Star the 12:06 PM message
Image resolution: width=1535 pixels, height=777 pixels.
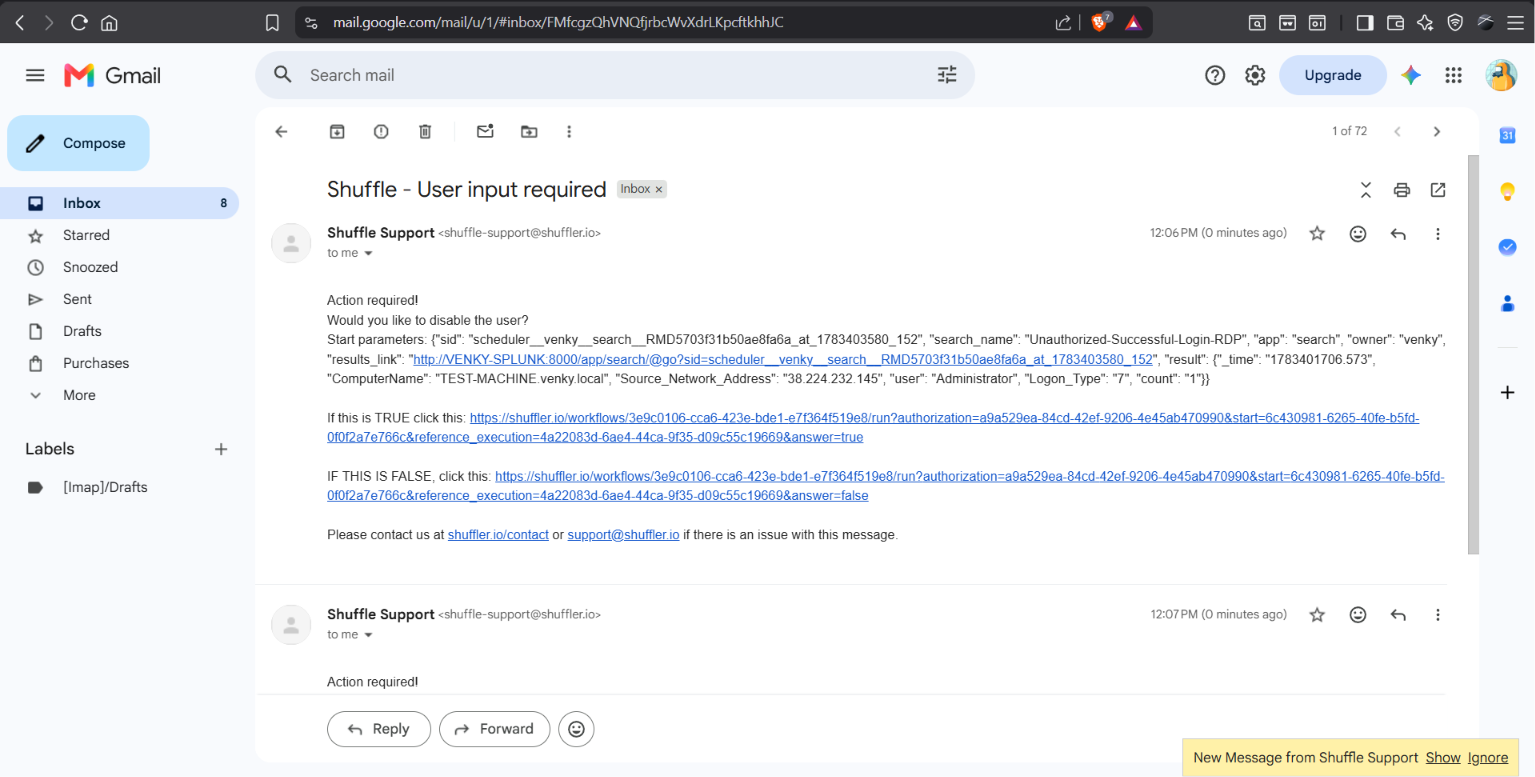[x=1317, y=233]
